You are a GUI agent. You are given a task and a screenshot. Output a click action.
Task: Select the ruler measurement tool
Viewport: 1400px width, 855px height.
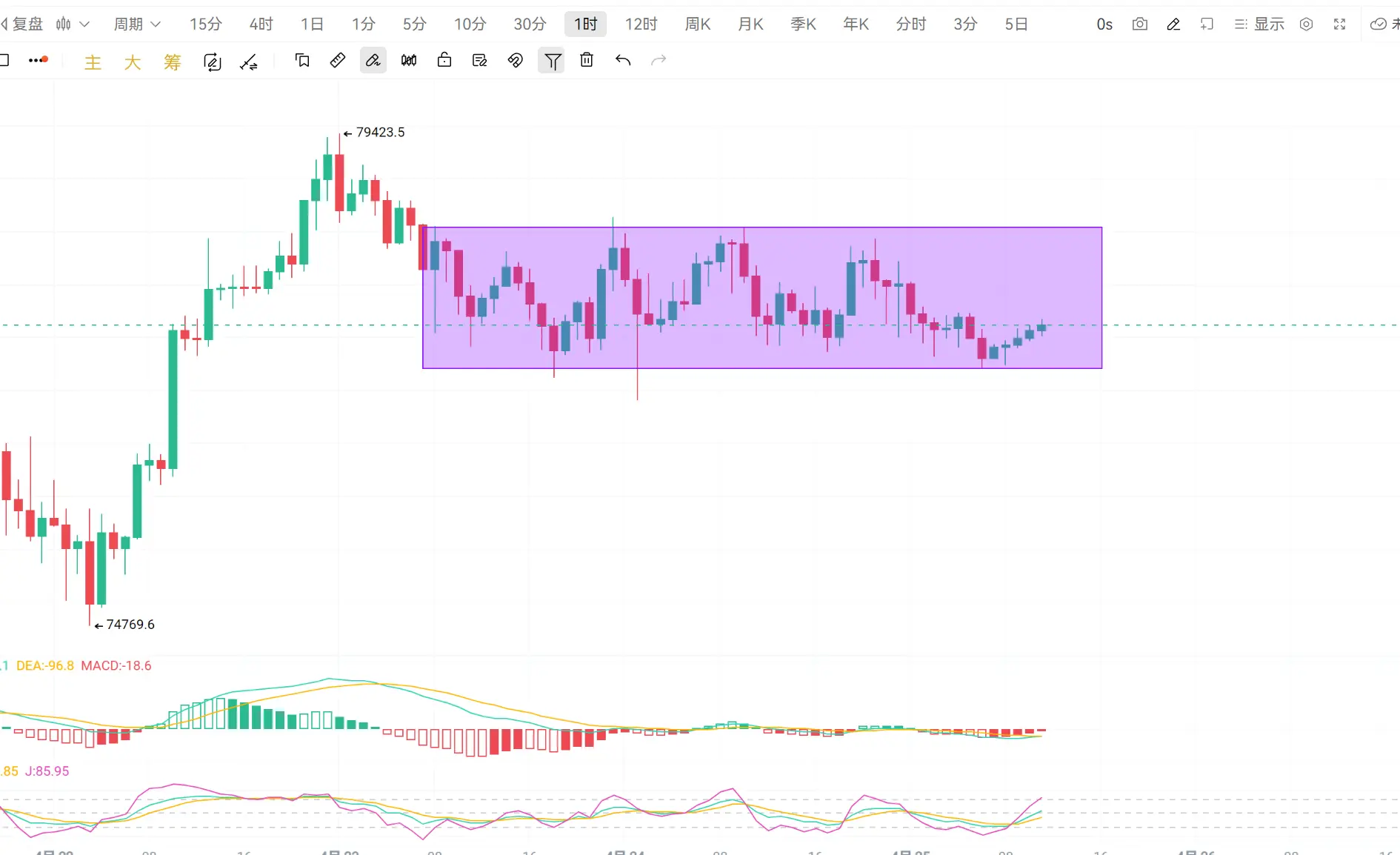coord(338,60)
